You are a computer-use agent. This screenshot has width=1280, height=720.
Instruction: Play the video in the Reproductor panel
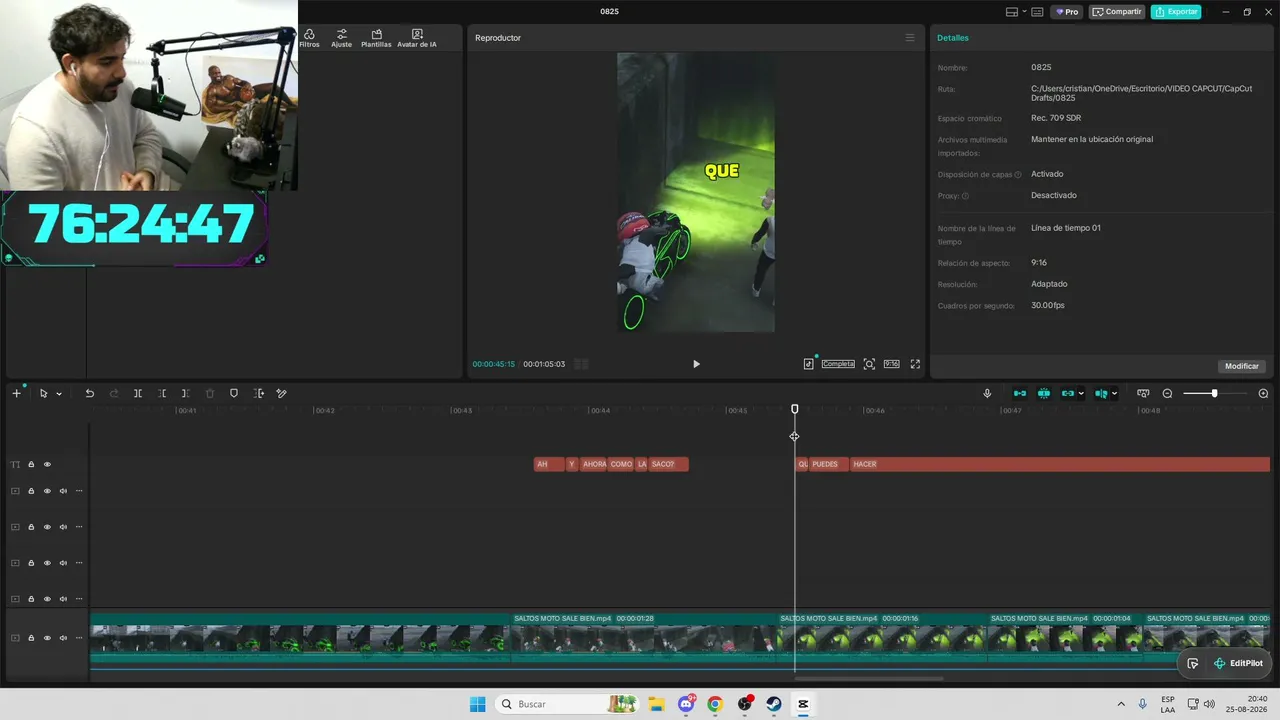(x=696, y=364)
